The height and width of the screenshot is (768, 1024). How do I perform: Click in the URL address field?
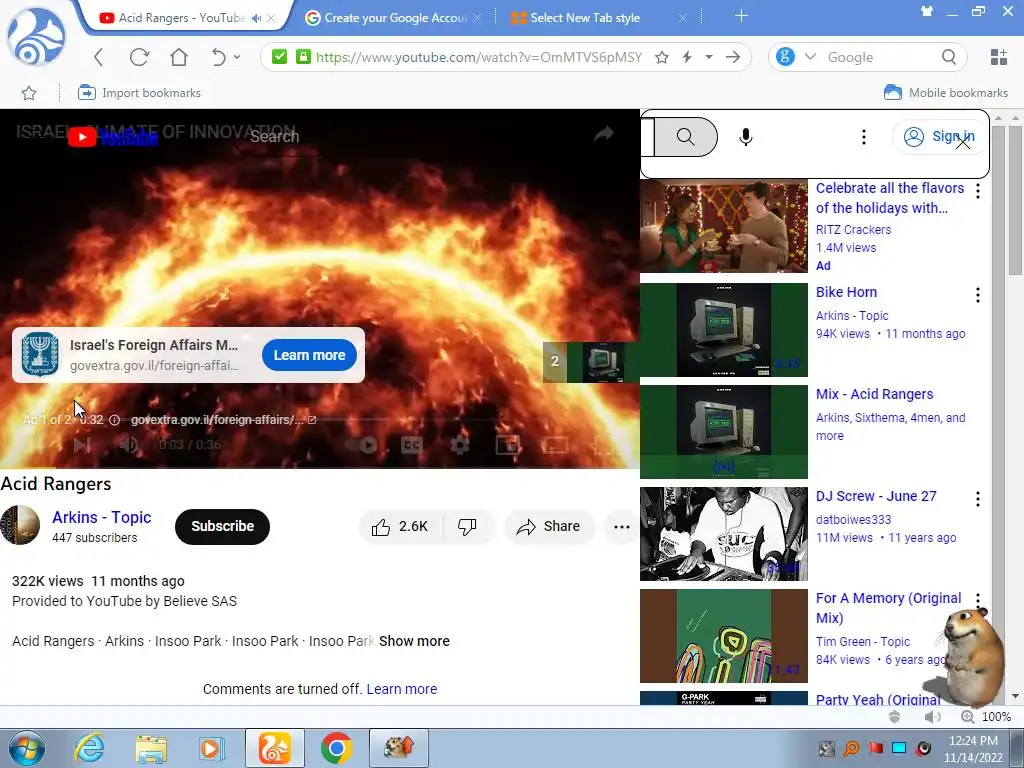coord(479,57)
